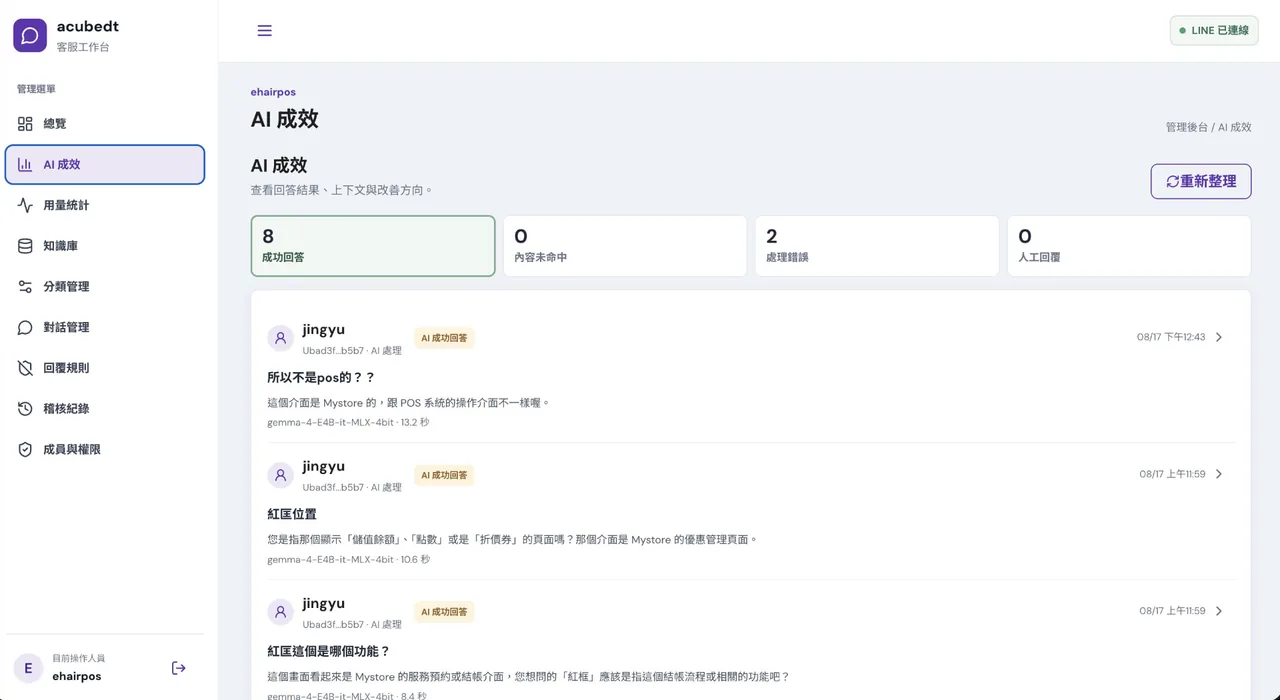This screenshot has width=1280, height=700.
Task: Click the 成員與權限 shield check icon
Action: (25, 450)
